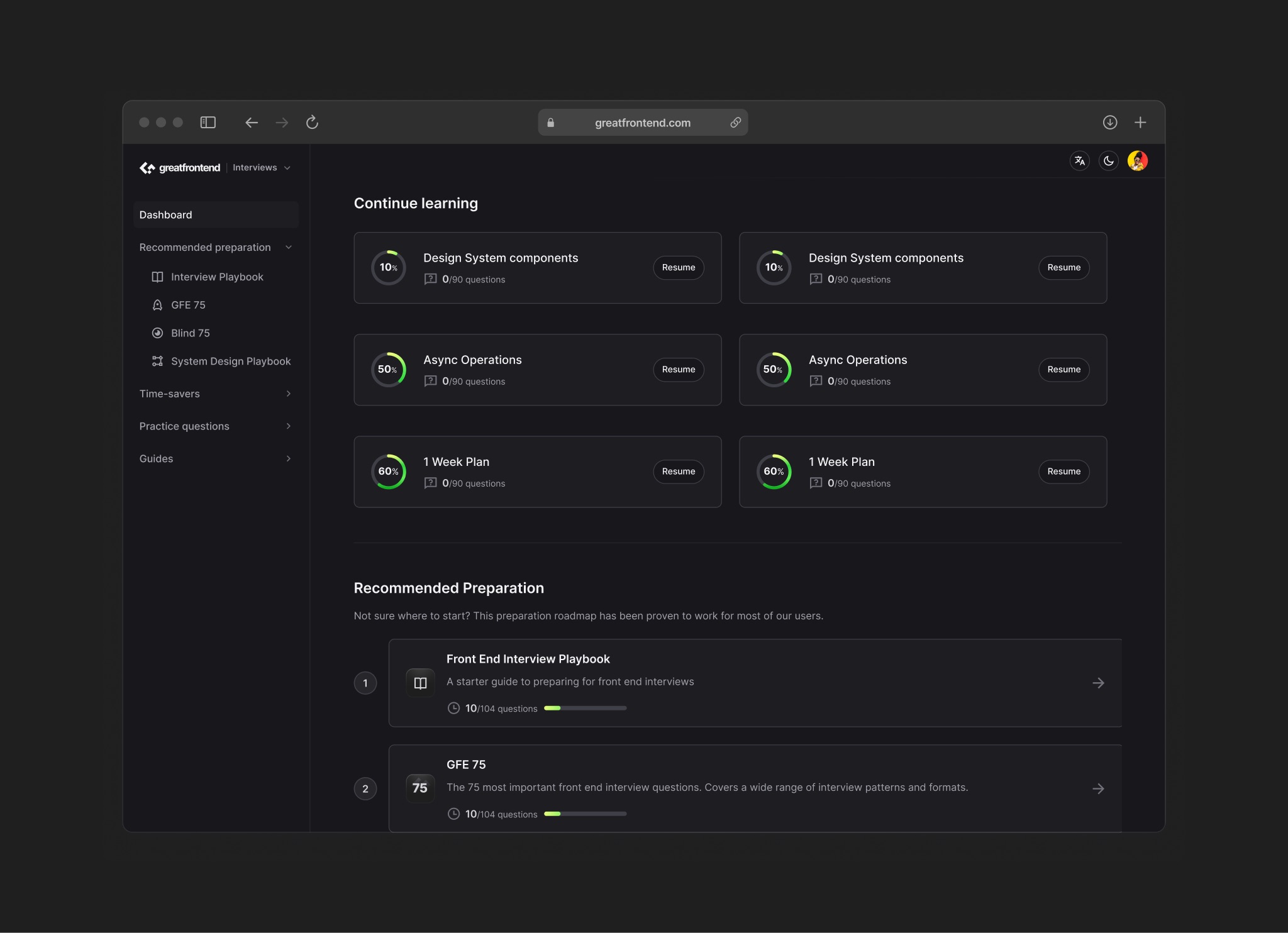Open the Interviews product dropdown

(262, 168)
